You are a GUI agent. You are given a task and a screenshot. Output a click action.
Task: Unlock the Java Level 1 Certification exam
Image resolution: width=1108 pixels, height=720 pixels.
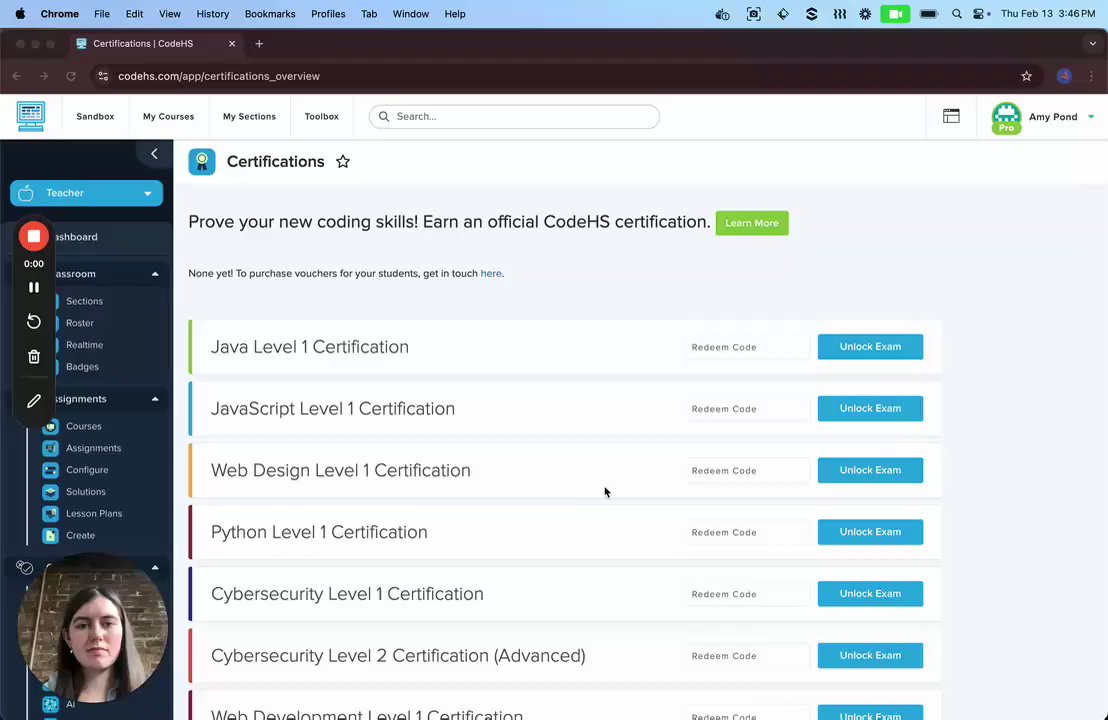click(870, 347)
